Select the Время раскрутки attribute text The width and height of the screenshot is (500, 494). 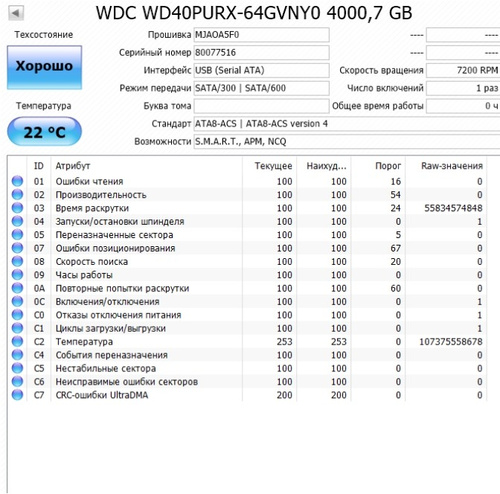click(92, 208)
